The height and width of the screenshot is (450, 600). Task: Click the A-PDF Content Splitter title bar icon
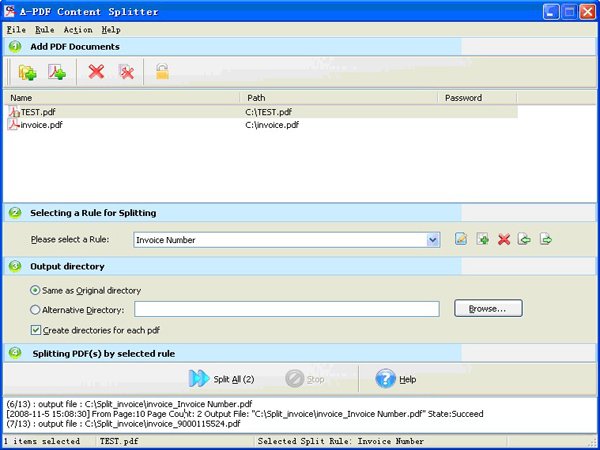tap(10, 11)
